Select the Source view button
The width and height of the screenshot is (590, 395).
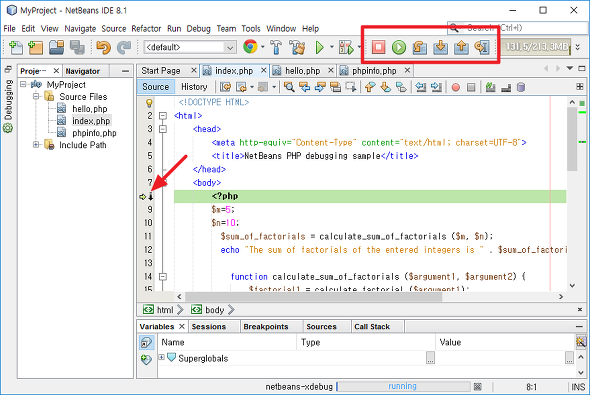[155, 87]
